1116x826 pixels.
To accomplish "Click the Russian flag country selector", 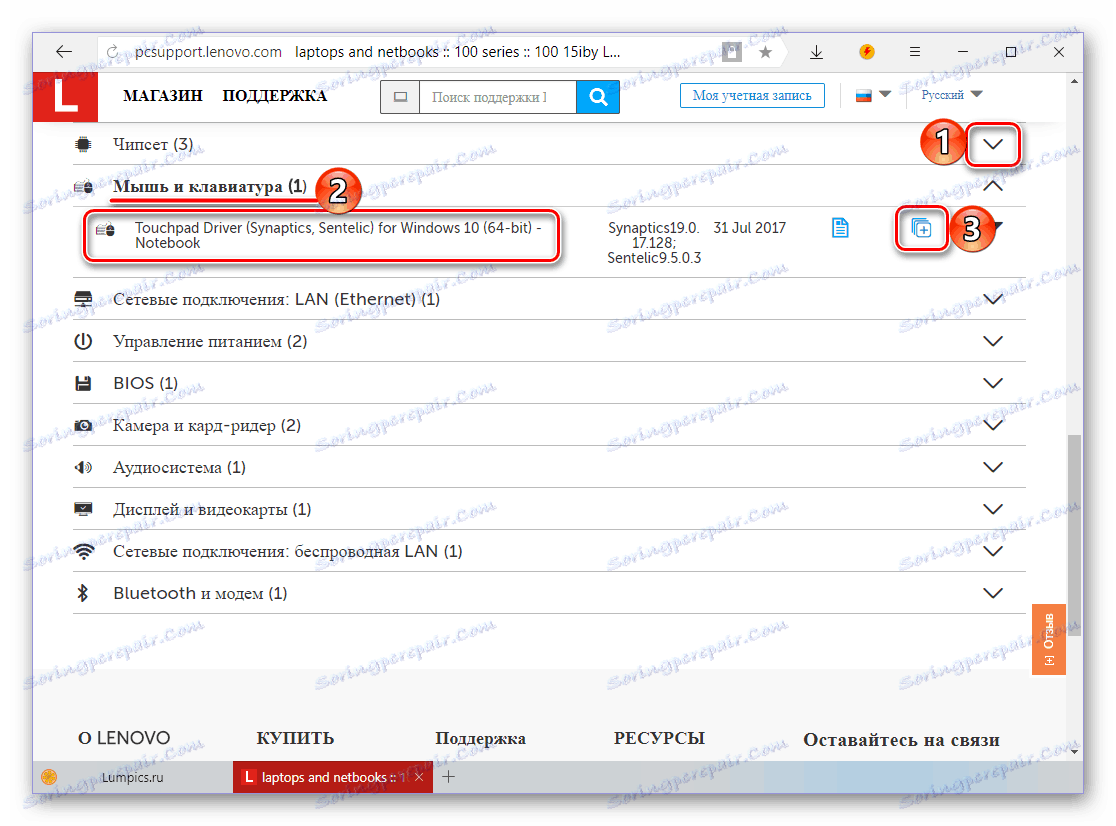I will (x=873, y=95).
